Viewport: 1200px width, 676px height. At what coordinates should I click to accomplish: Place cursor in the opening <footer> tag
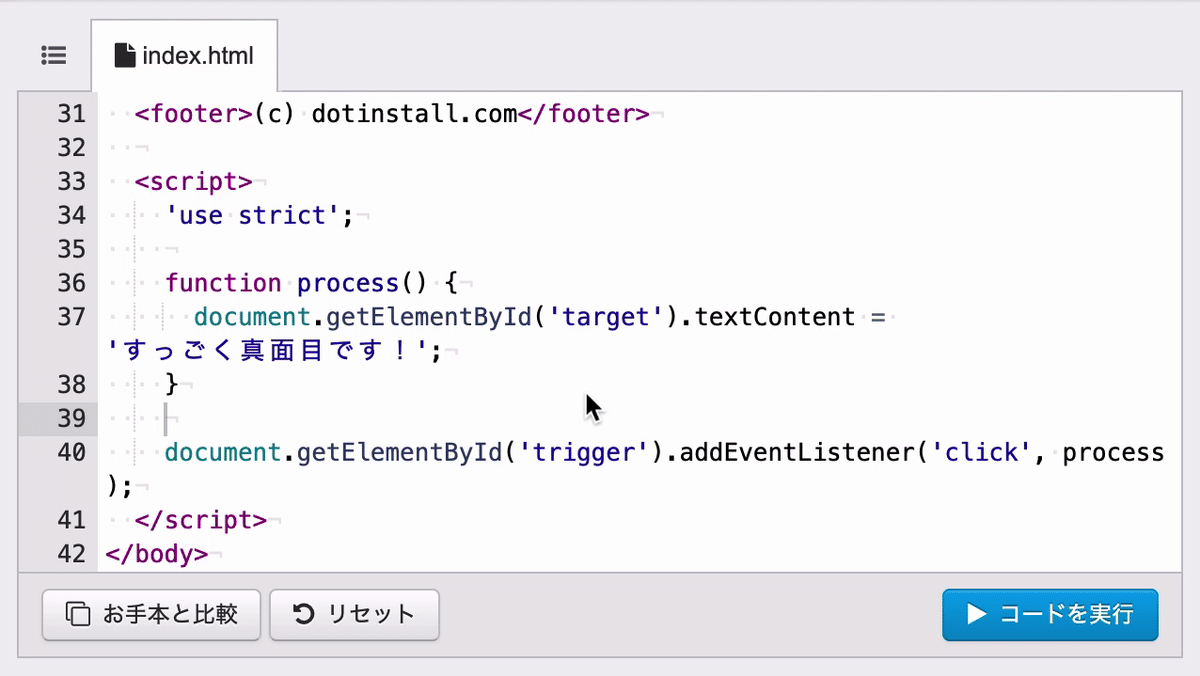click(193, 114)
